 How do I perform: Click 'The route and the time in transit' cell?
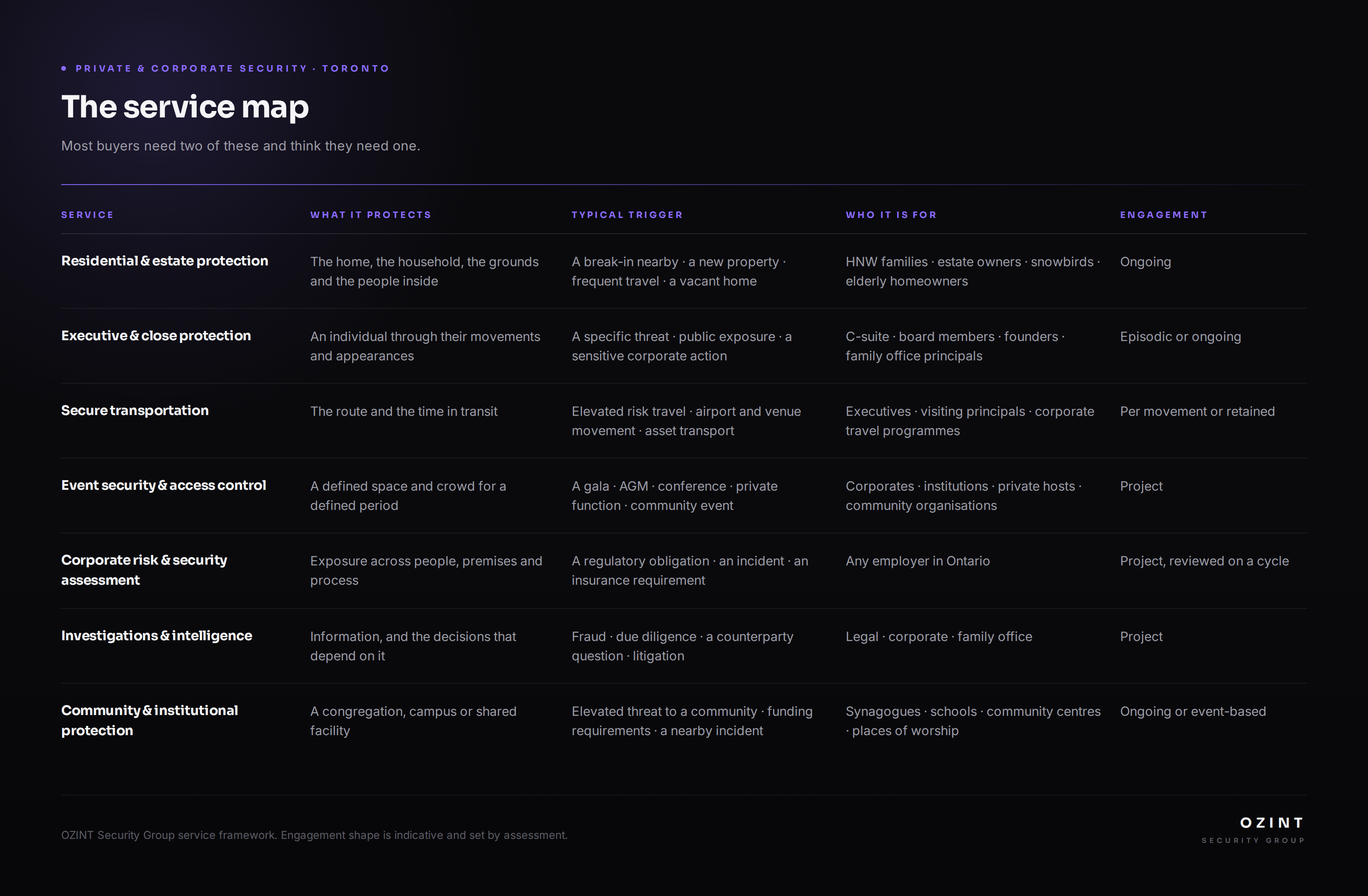tap(404, 411)
